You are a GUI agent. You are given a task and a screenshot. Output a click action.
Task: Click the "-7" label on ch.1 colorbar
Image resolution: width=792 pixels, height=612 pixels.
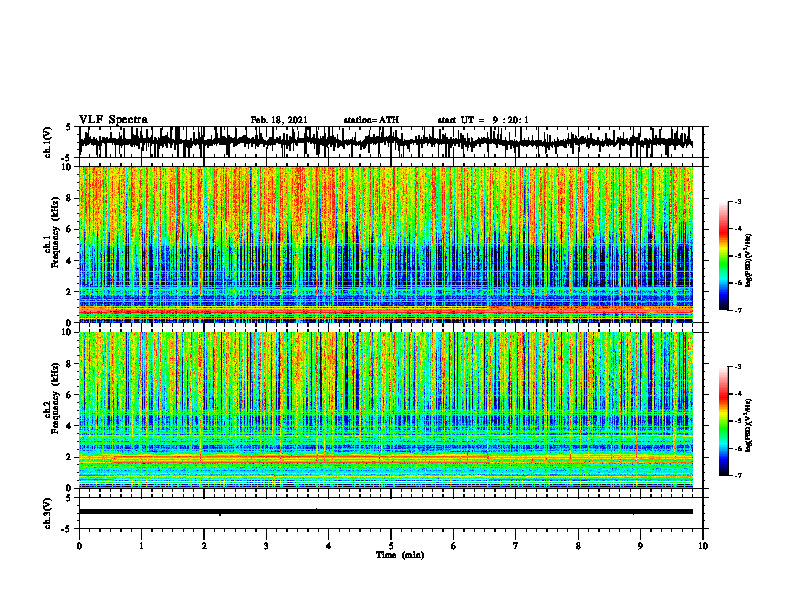click(739, 310)
